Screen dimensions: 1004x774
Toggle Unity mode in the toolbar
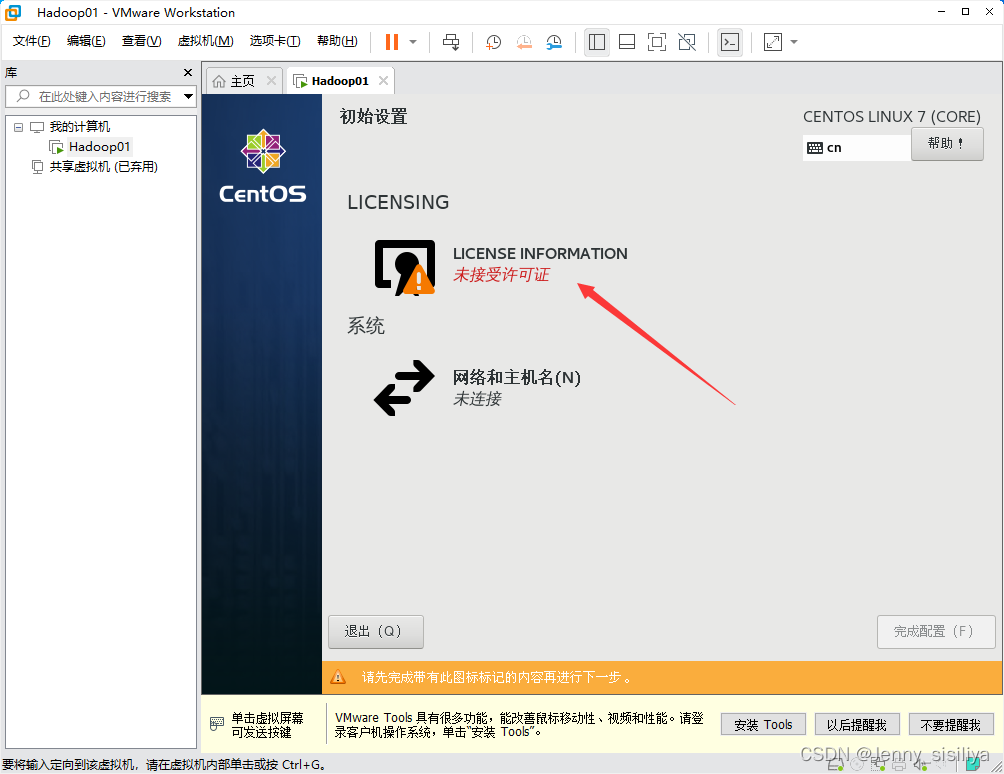685,41
